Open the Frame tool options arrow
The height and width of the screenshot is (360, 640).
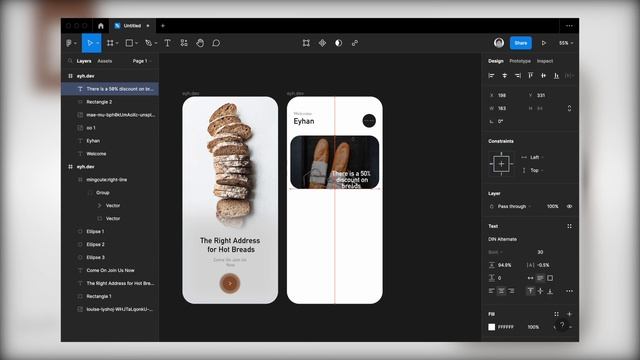[117, 43]
